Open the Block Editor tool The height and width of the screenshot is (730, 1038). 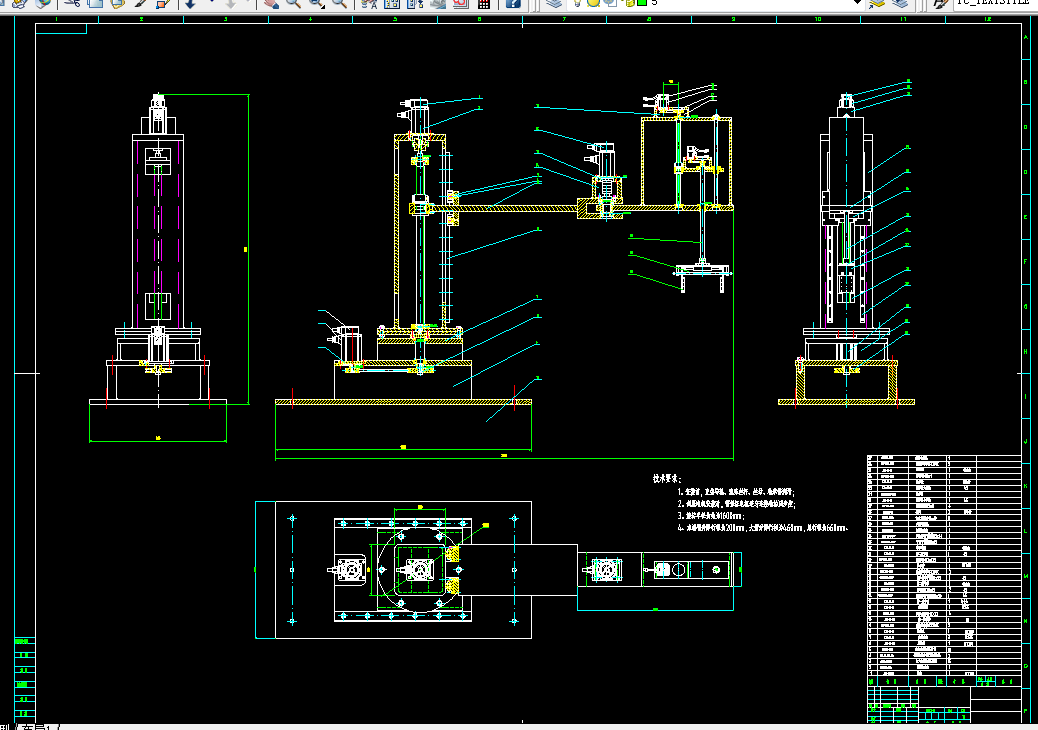click(x=162, y=3)
